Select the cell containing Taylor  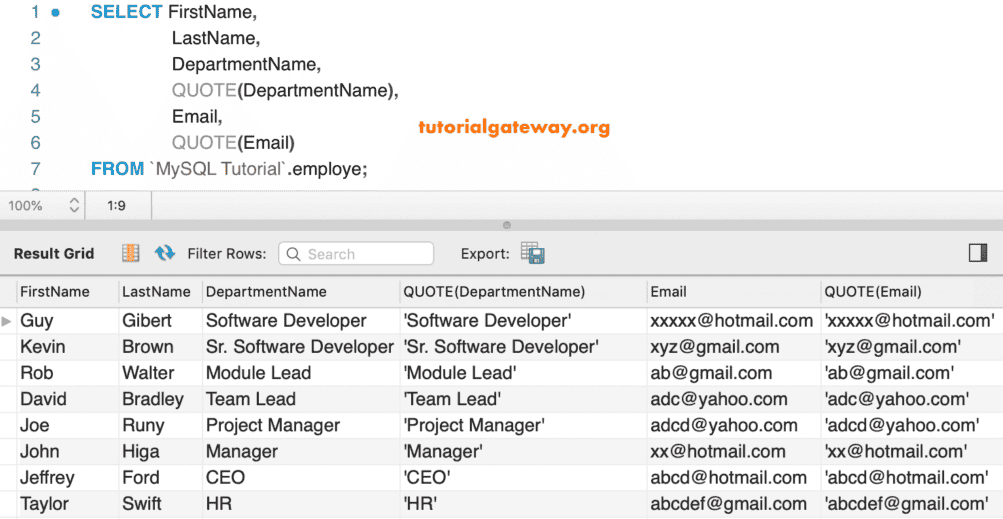pyautogui.click(x=43, y=504)
